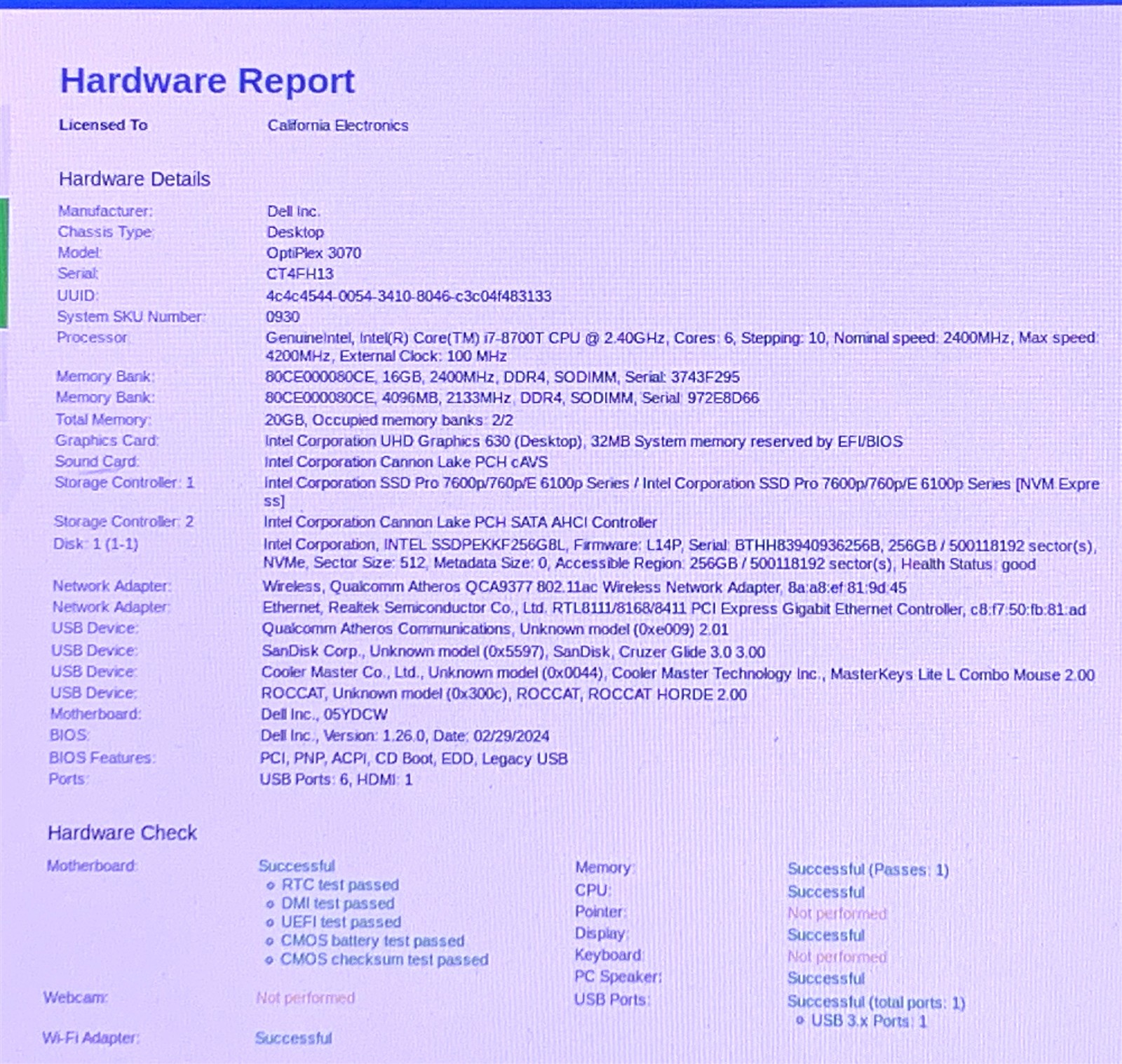
Task: Select the INTEL SSDPEKKF256G8L disk entry
Action: (680, 554)
